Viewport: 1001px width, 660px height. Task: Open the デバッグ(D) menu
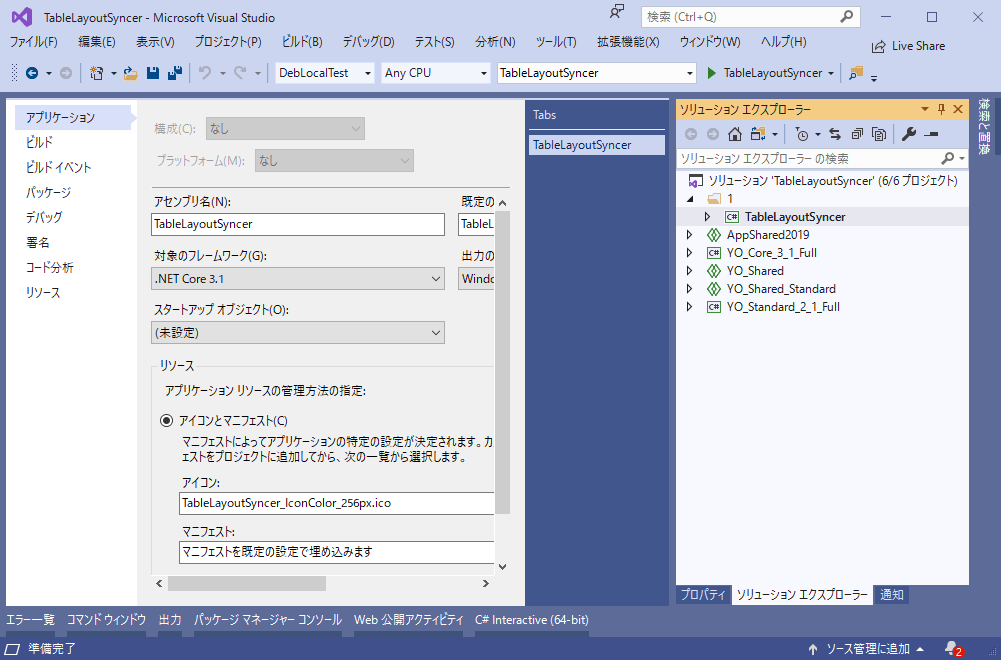pyautogui.click(x=368, y=42)
